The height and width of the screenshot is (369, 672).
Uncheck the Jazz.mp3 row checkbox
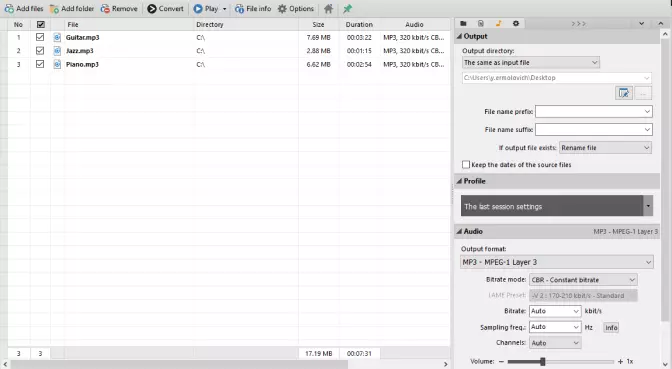[x=40, y=51]
